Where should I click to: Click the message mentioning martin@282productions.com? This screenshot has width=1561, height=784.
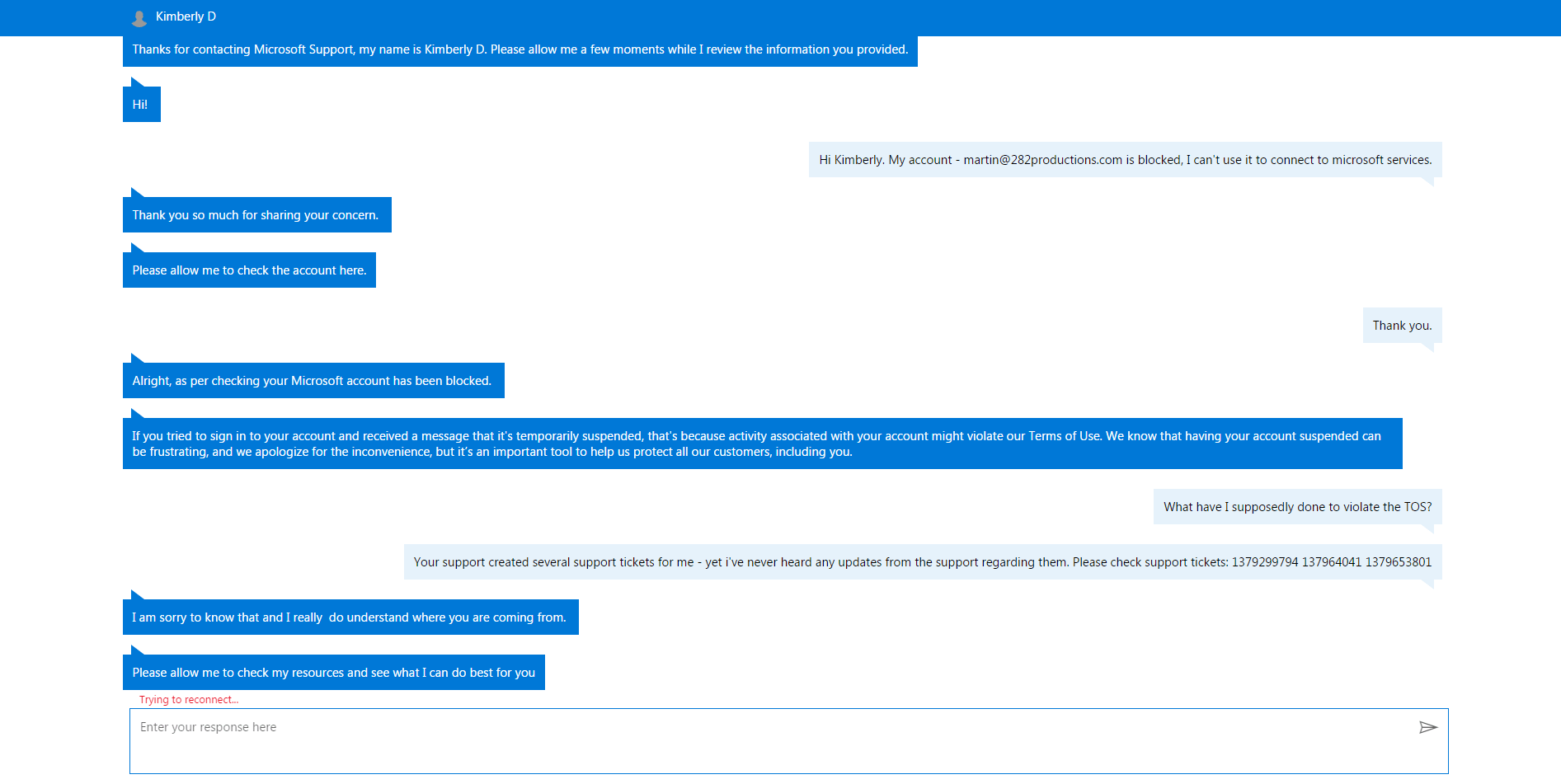click(x=1125, y=160)
